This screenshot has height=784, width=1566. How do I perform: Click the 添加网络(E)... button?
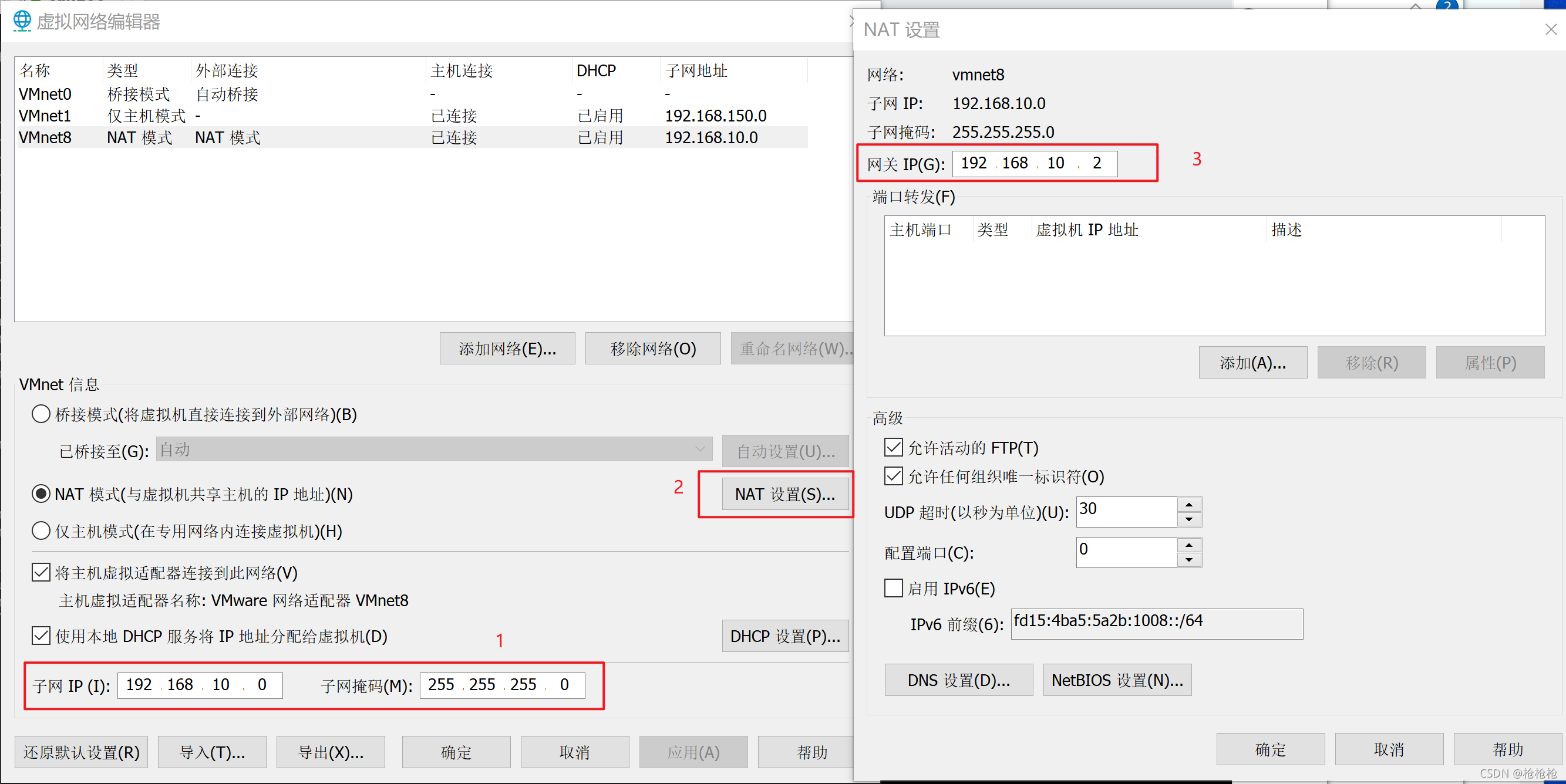point(507,348)
